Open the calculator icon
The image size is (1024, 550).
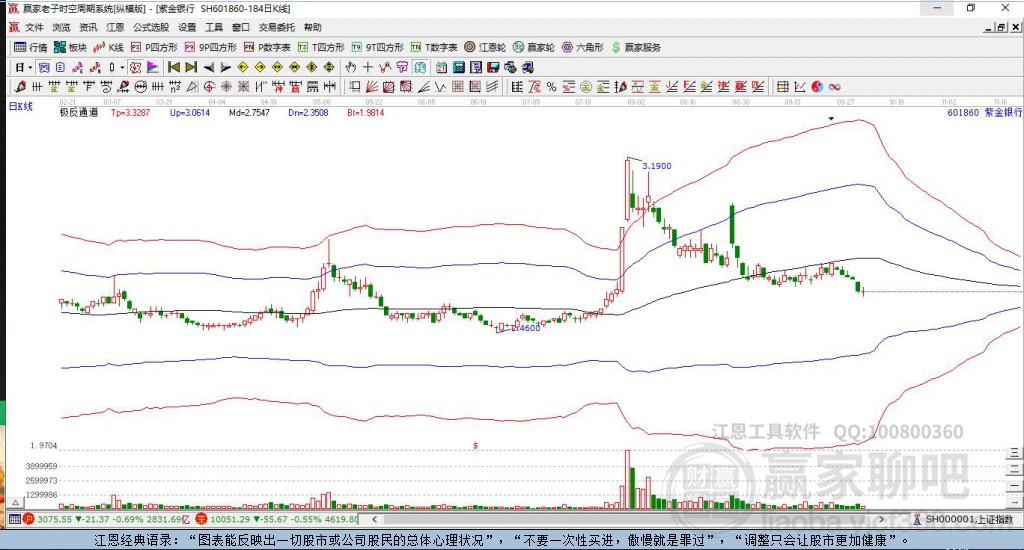point(458,67)
